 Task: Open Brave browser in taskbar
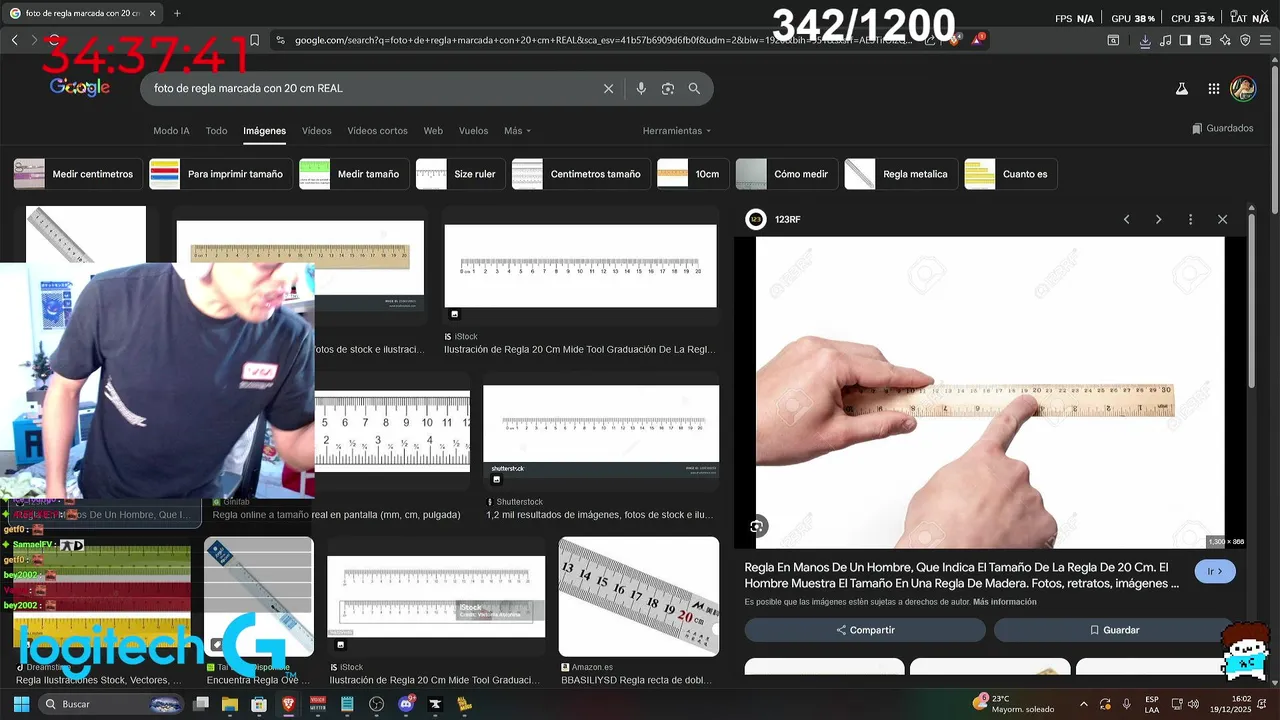289,704
